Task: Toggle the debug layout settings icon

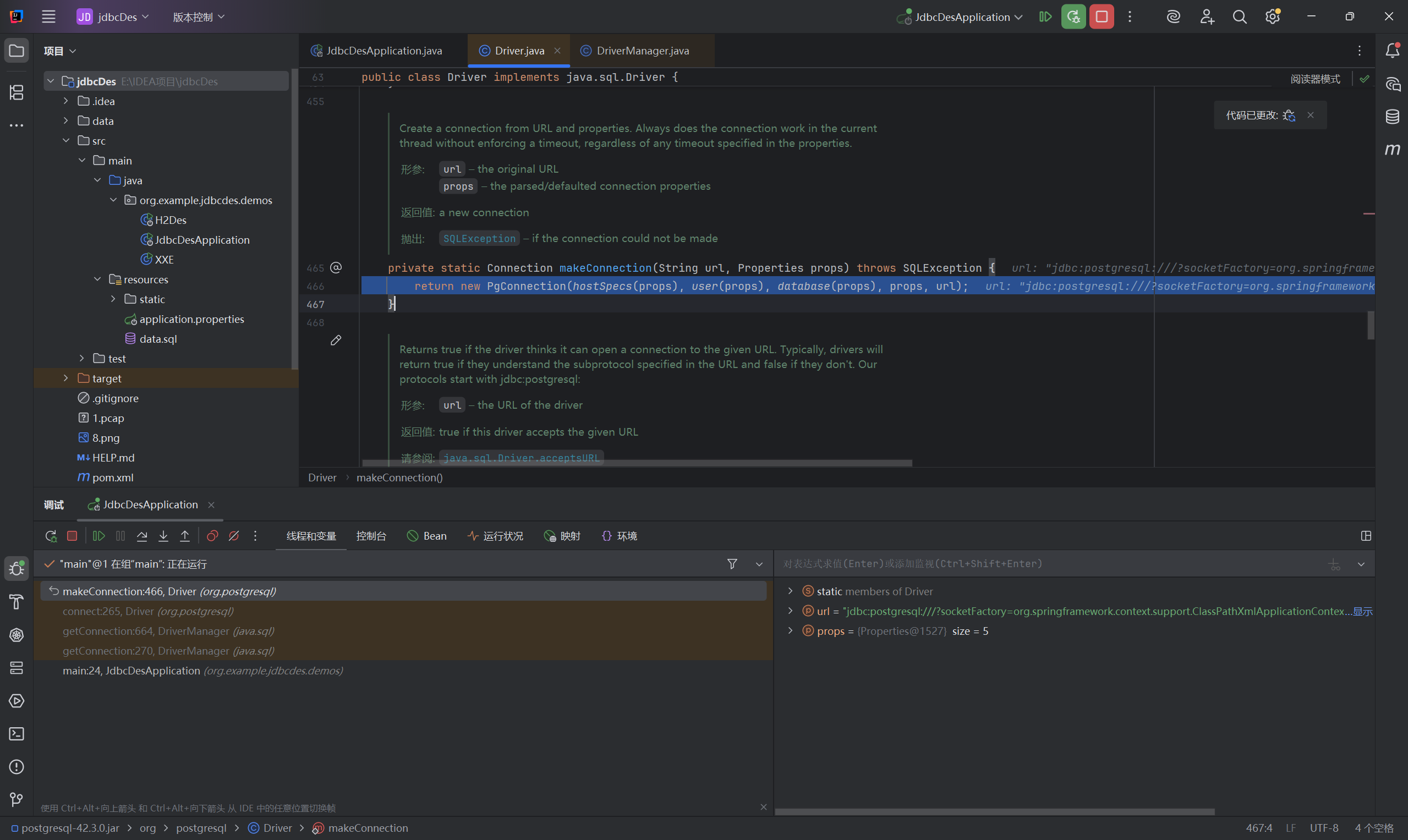Action: coord(1366,536)
